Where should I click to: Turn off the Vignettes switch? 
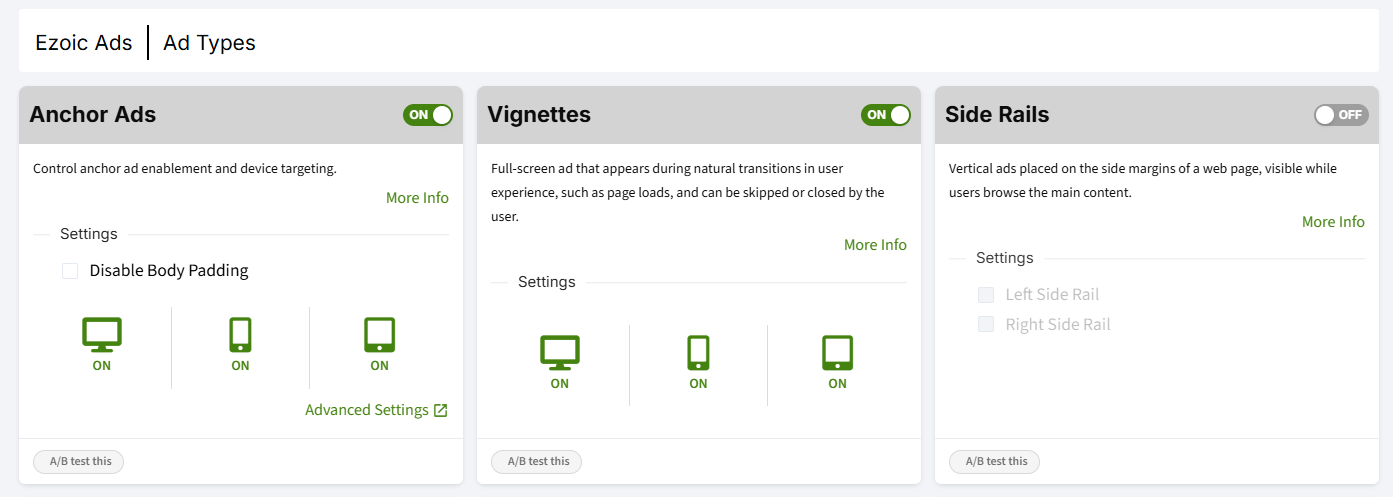[886, 115]
